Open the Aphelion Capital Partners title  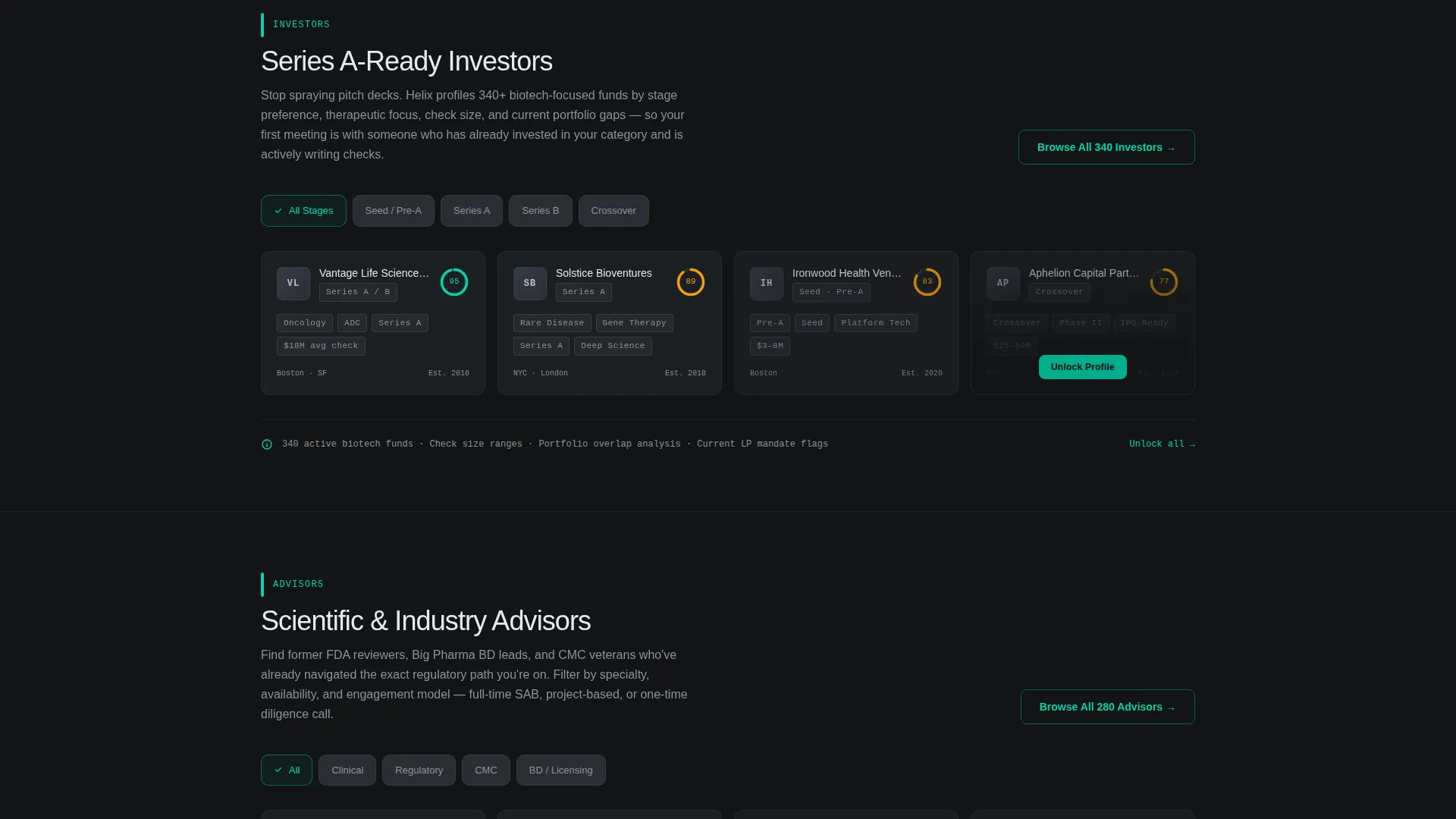[1084, 273]
